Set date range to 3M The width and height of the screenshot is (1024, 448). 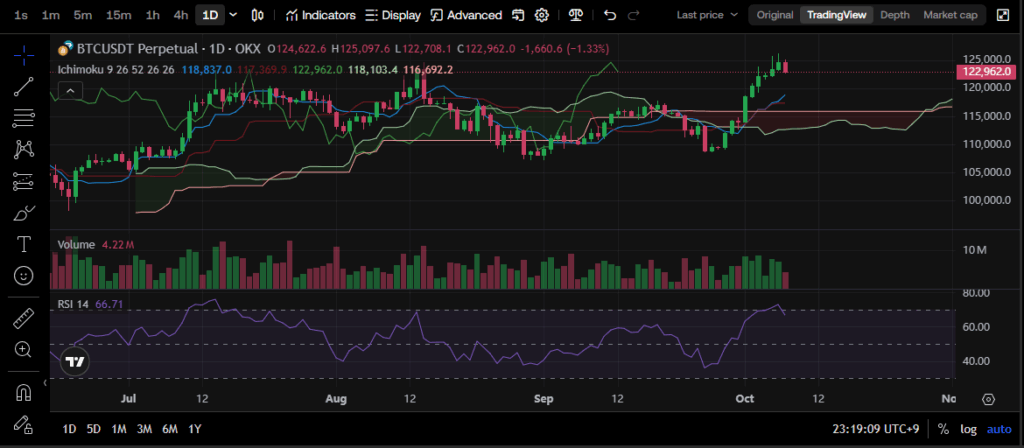pos(144,429)
